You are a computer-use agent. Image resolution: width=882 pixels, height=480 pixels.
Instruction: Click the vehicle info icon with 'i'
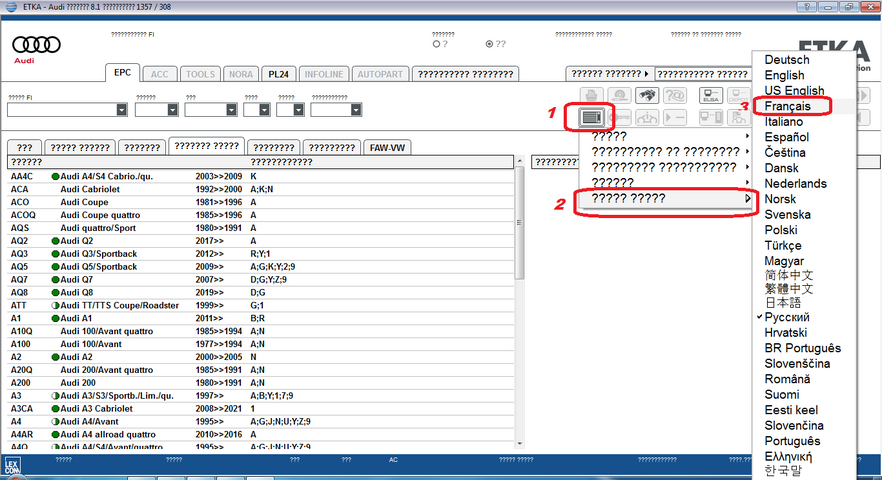(647, 117)
